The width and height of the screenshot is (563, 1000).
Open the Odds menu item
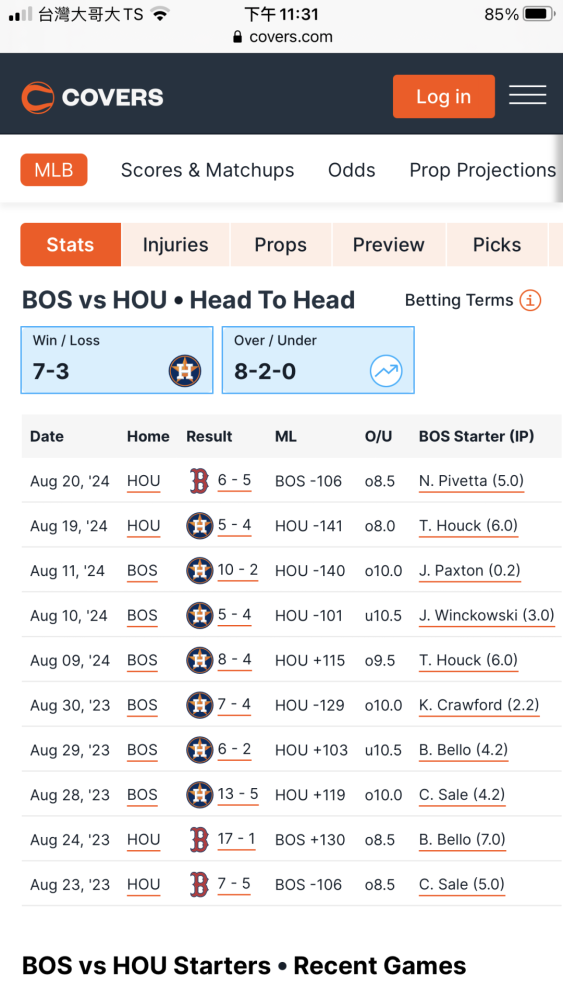(x=351, y=170)
